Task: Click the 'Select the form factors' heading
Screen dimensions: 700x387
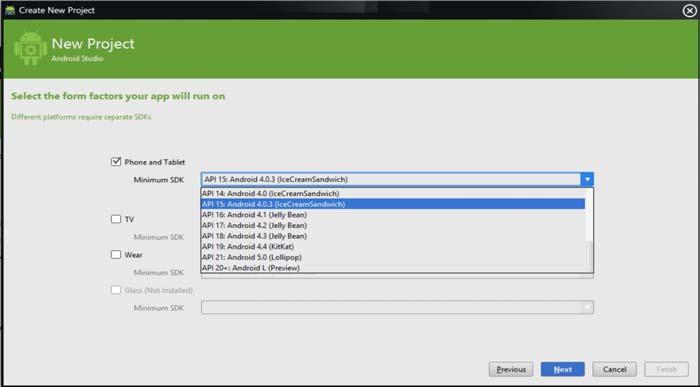Action: pyautogui.click(x=118, y=96)
